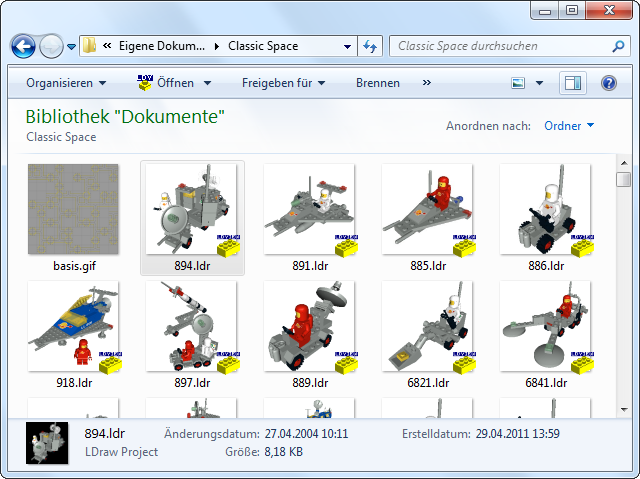Open the 'Ordner' arrange-by dropdown
The width and height of the screenshot is (640, 479).
click(x=569, y=126)
